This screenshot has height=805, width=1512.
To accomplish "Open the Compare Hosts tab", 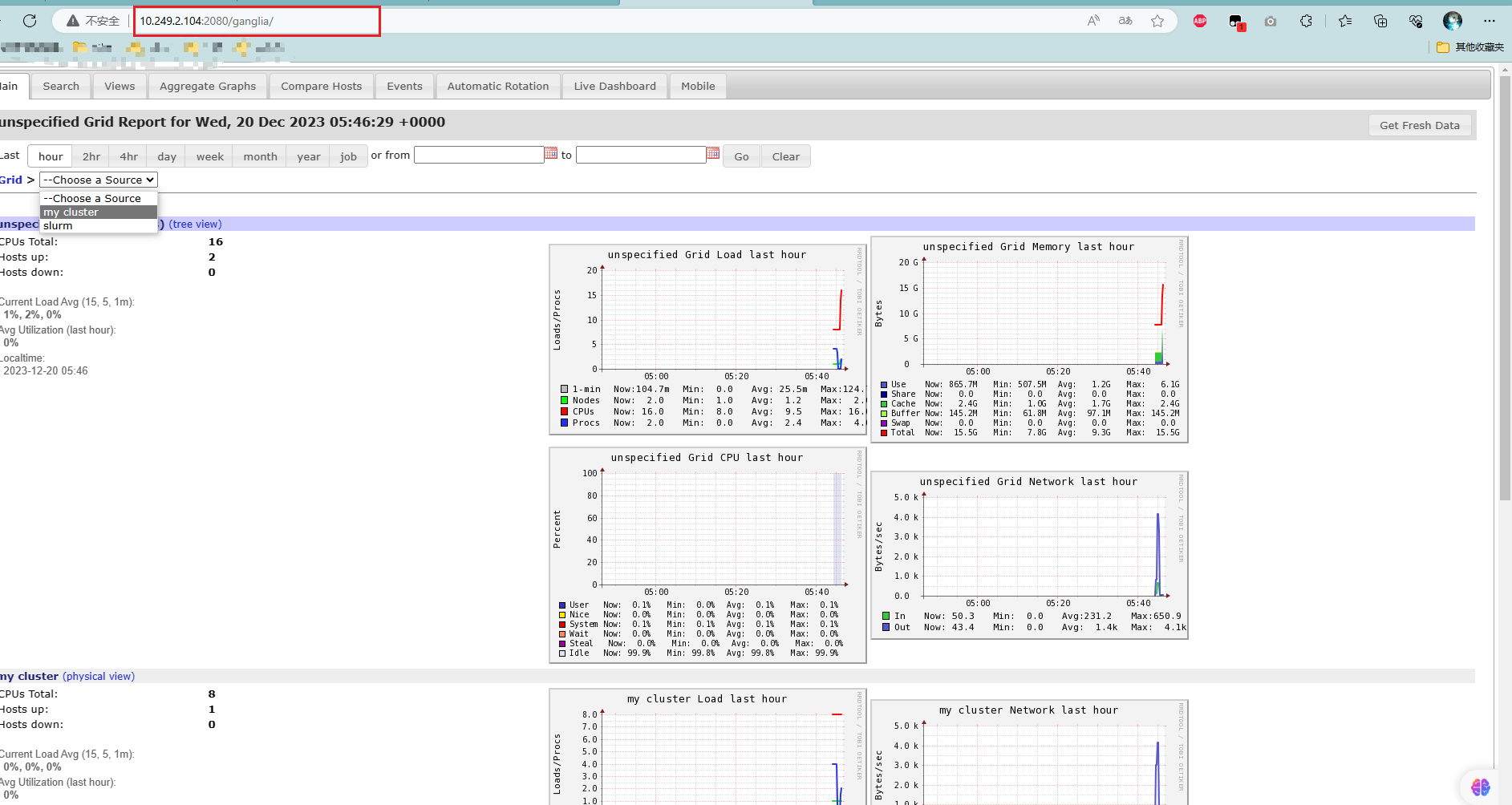I will coord(322,86).
